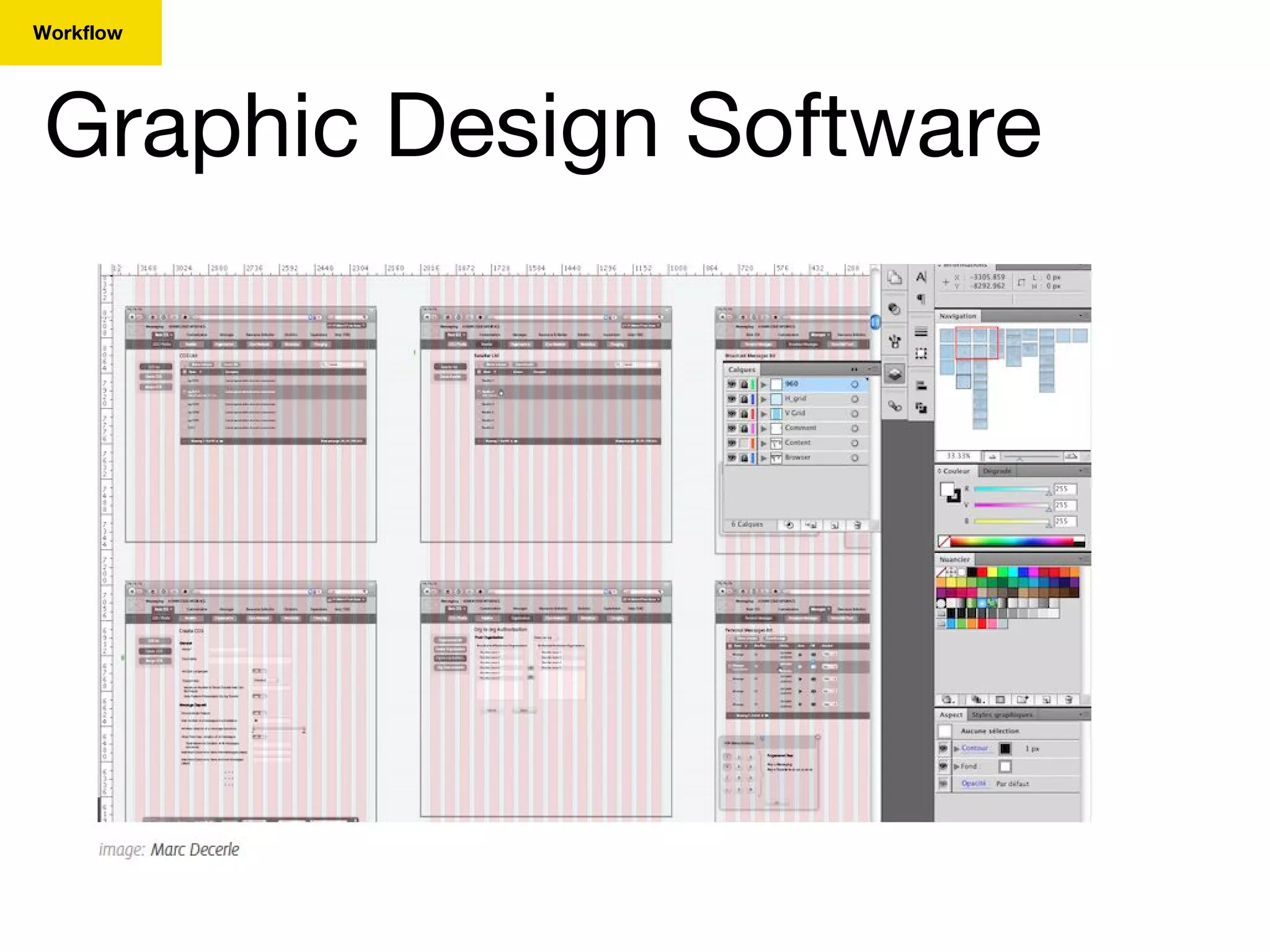Select the Navigation panel tab
The height and width of the screenshot is (952, 1270).
pos(957,316)
